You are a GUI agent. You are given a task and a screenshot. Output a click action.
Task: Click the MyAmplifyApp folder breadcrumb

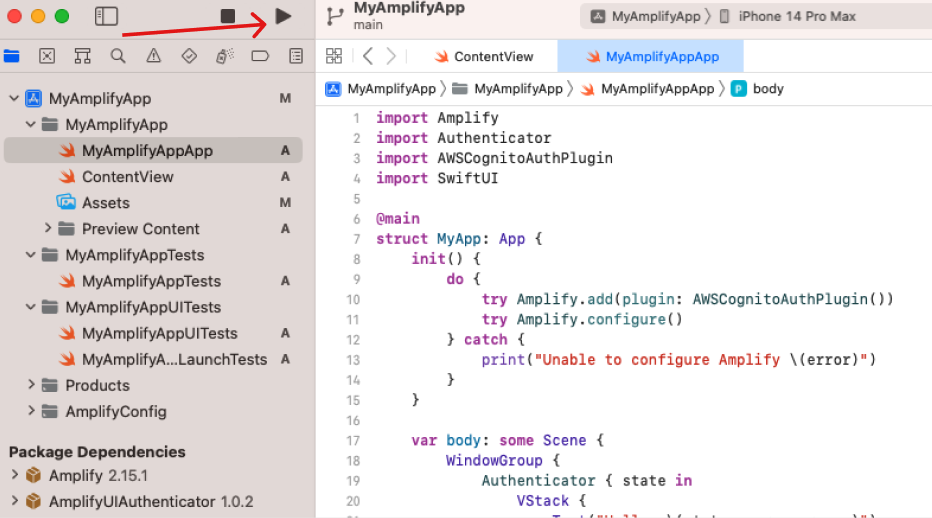point(507,89)
